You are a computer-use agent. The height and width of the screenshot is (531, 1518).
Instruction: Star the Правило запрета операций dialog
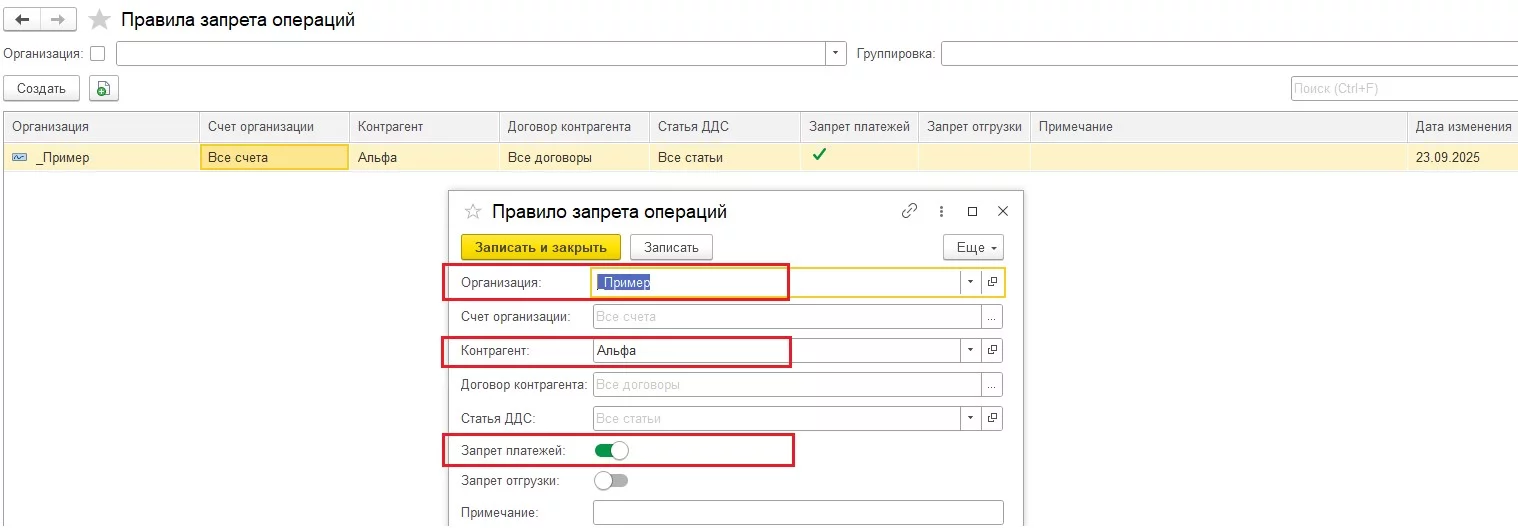473,212
